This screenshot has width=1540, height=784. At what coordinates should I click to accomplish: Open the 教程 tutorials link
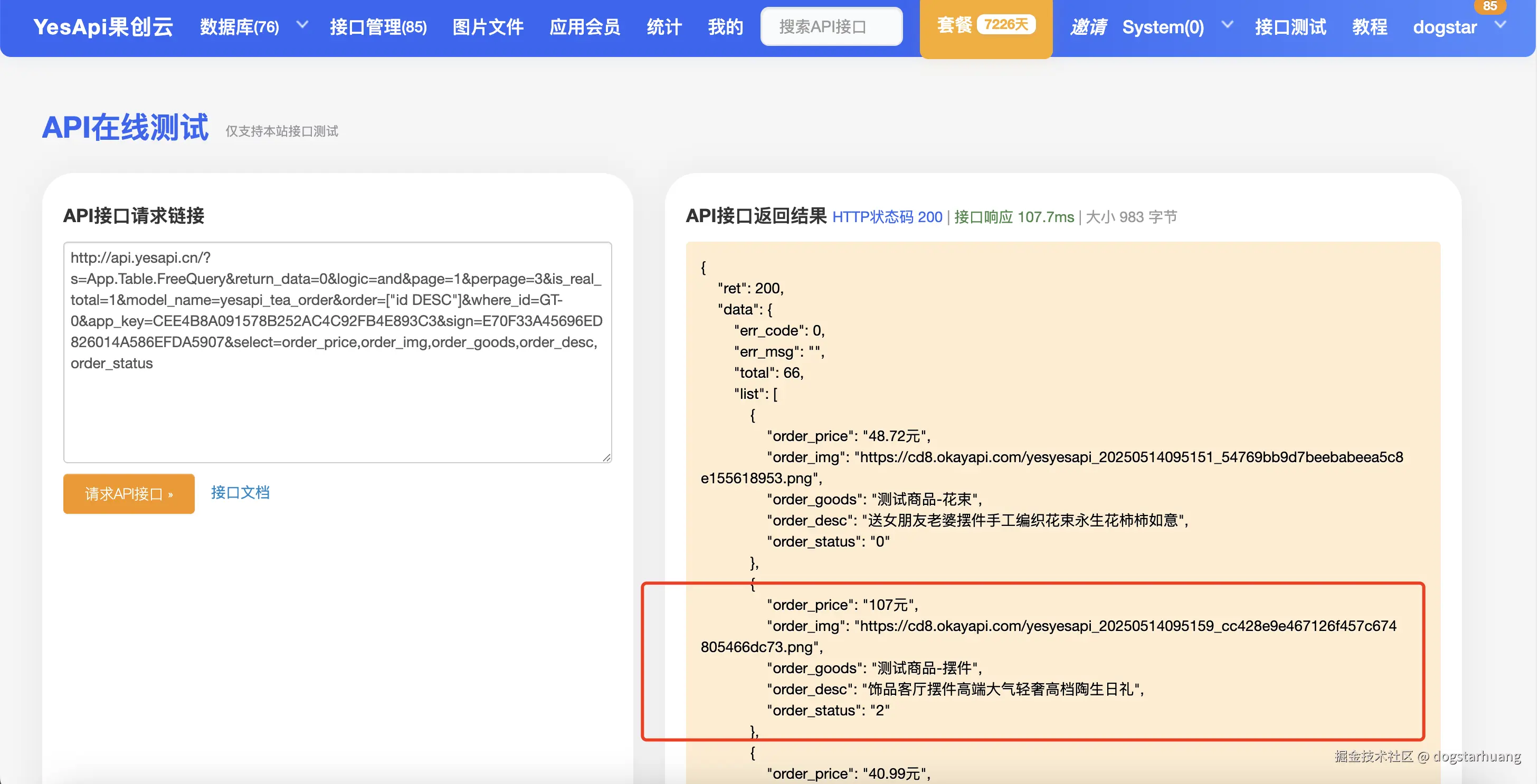coord(1370,27)
